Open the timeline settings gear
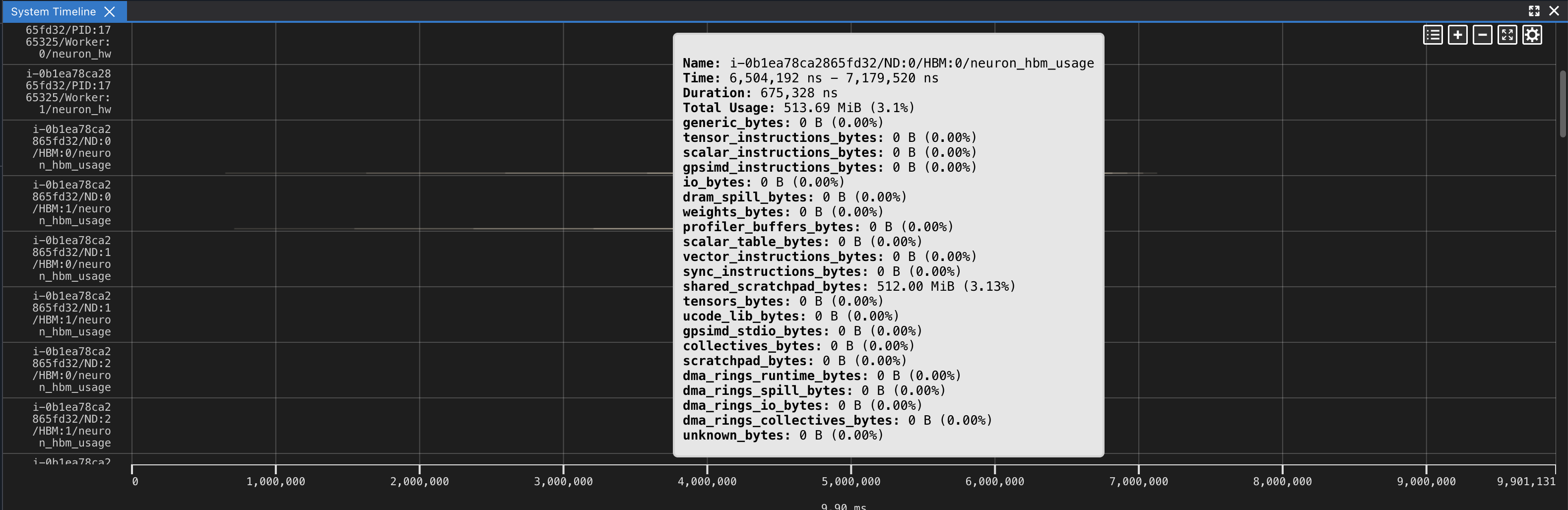Screen dimensions: 1568x510 [1533, 35]
